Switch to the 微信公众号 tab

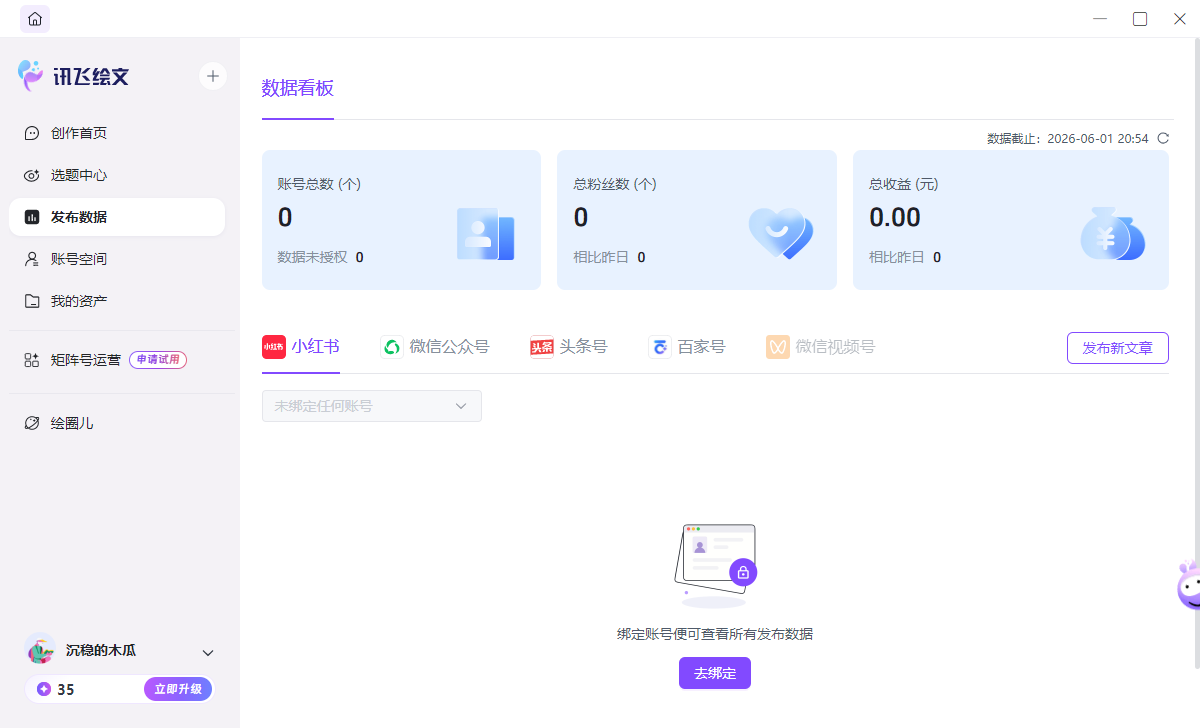click(435, 347)
